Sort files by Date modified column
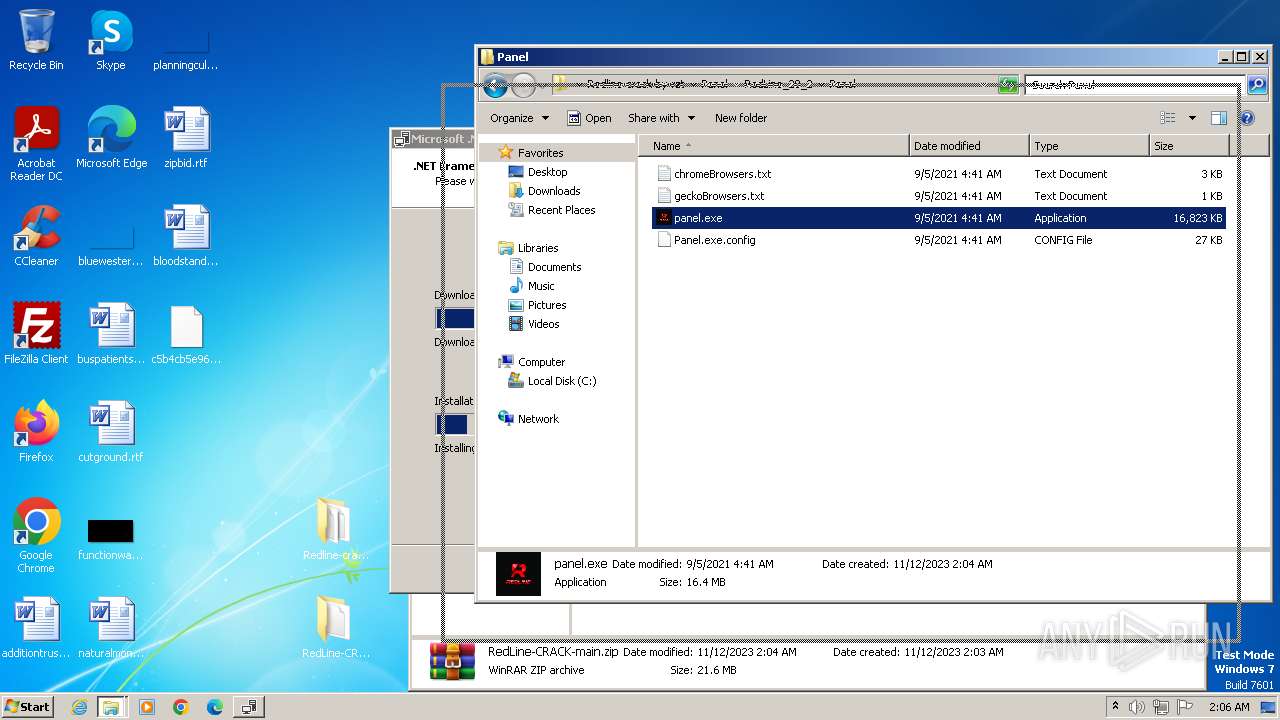 pos(969,146)
